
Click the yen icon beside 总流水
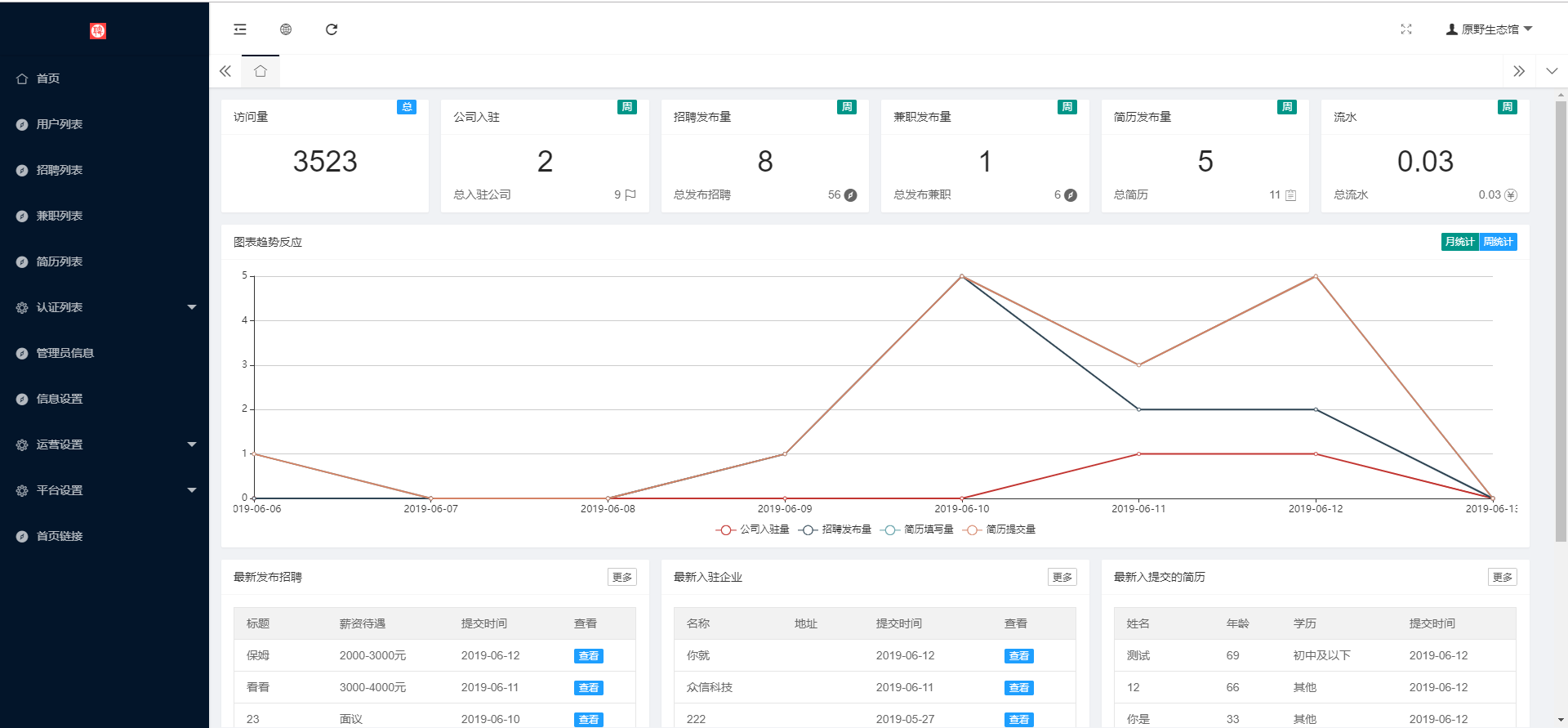pyautogui.click(x=1511, y=194)
